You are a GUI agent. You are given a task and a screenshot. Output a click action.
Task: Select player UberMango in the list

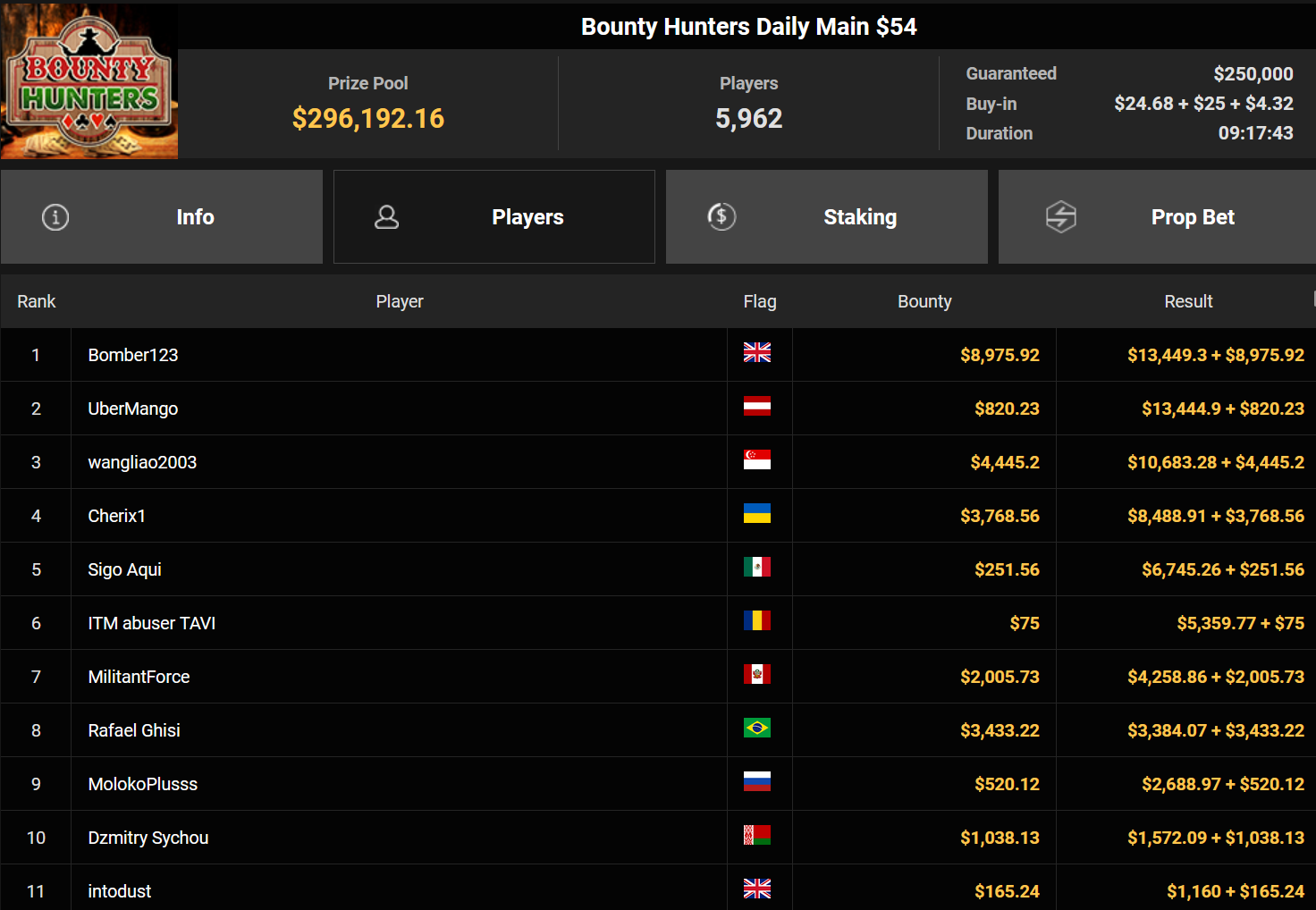(133, 409)
